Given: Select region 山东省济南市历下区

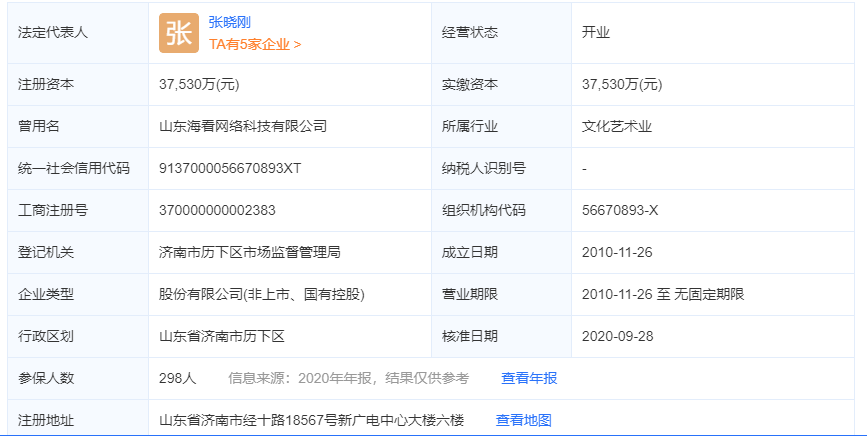Looking at the screenshot, I should coord(222,336).
